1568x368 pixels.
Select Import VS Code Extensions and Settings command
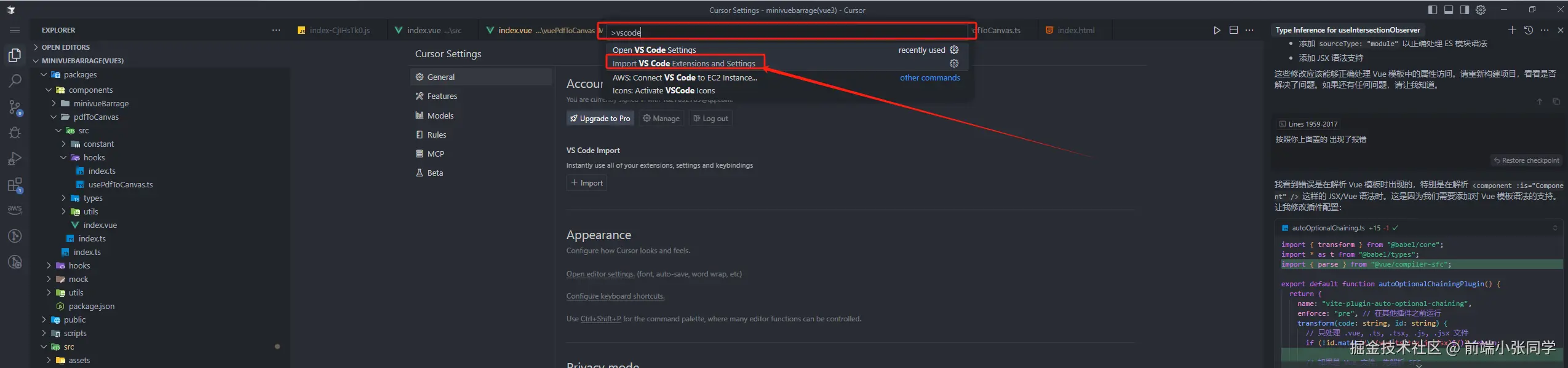pos(787,63)
